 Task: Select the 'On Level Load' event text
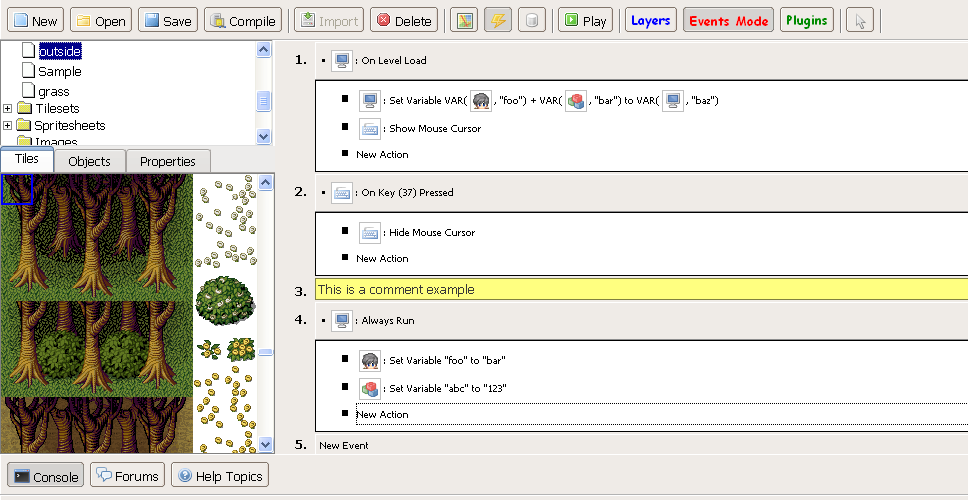tap(394, 60)
